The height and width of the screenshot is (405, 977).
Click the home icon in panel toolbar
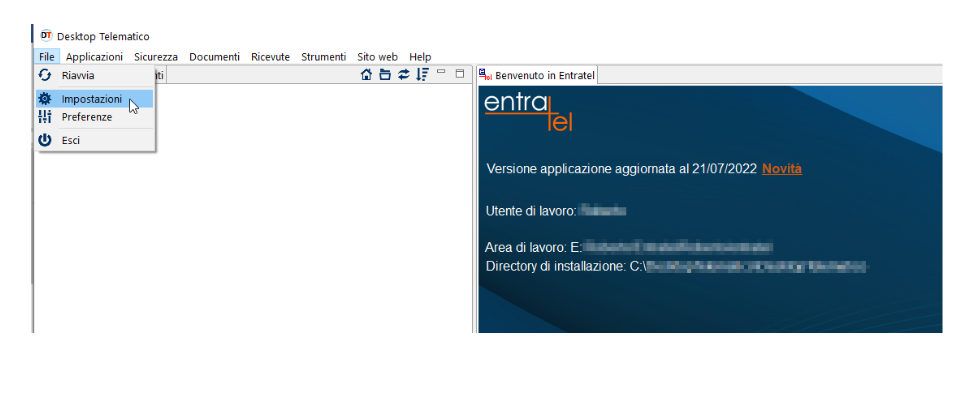[x=366, y=75]
